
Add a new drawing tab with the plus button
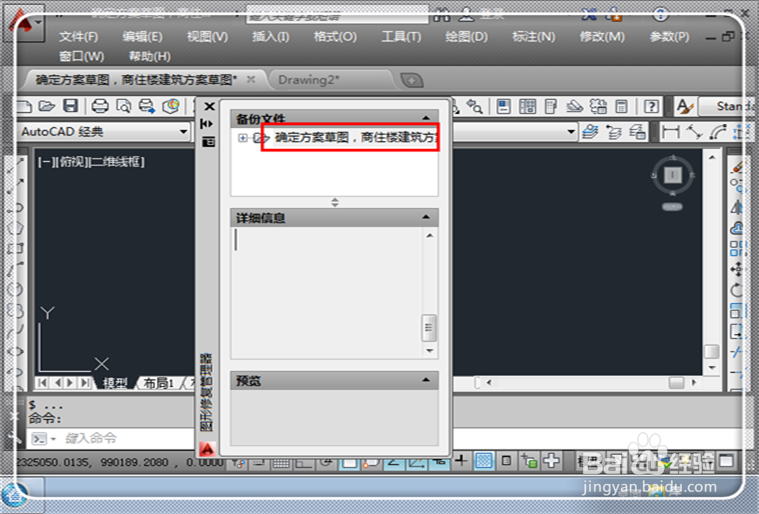(412, 80)
